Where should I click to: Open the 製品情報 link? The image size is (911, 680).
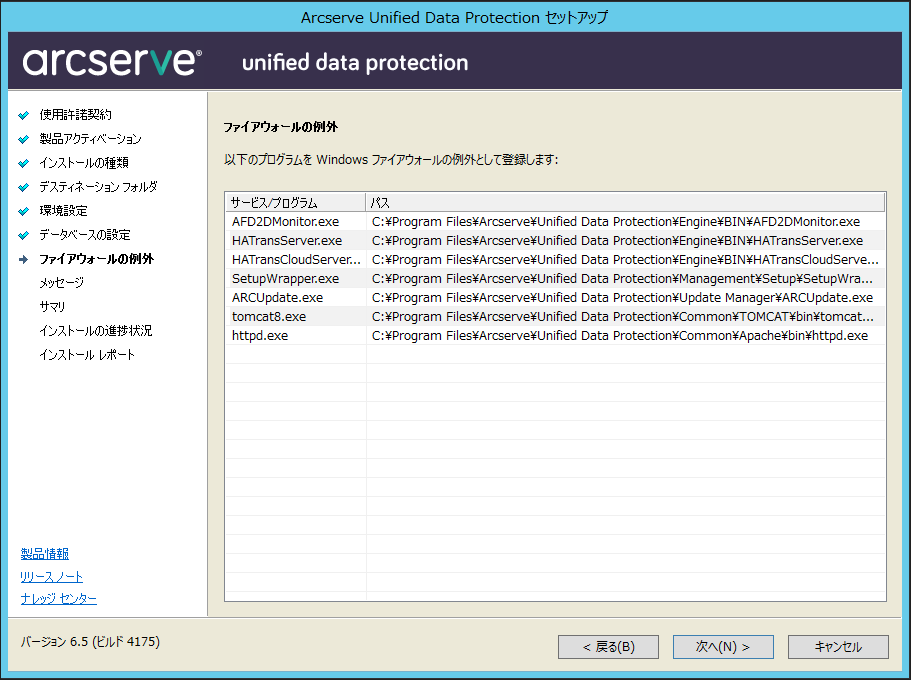45,553
